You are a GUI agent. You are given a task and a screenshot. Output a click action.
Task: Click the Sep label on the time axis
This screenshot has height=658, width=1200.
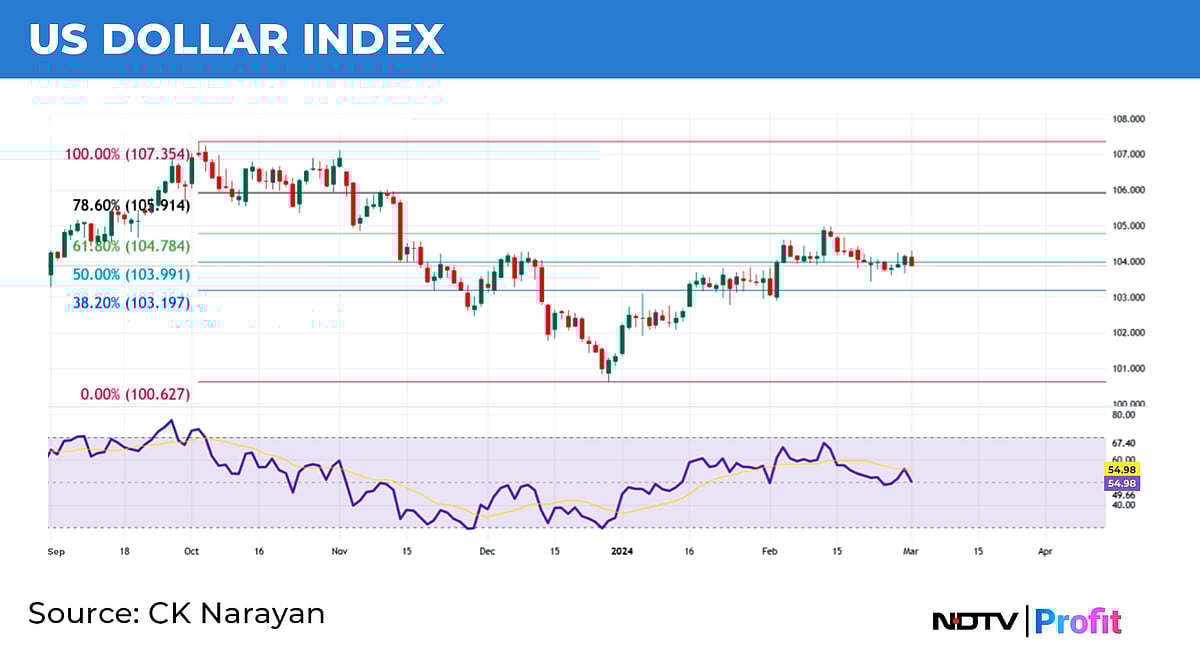click(x=56, y=551)
